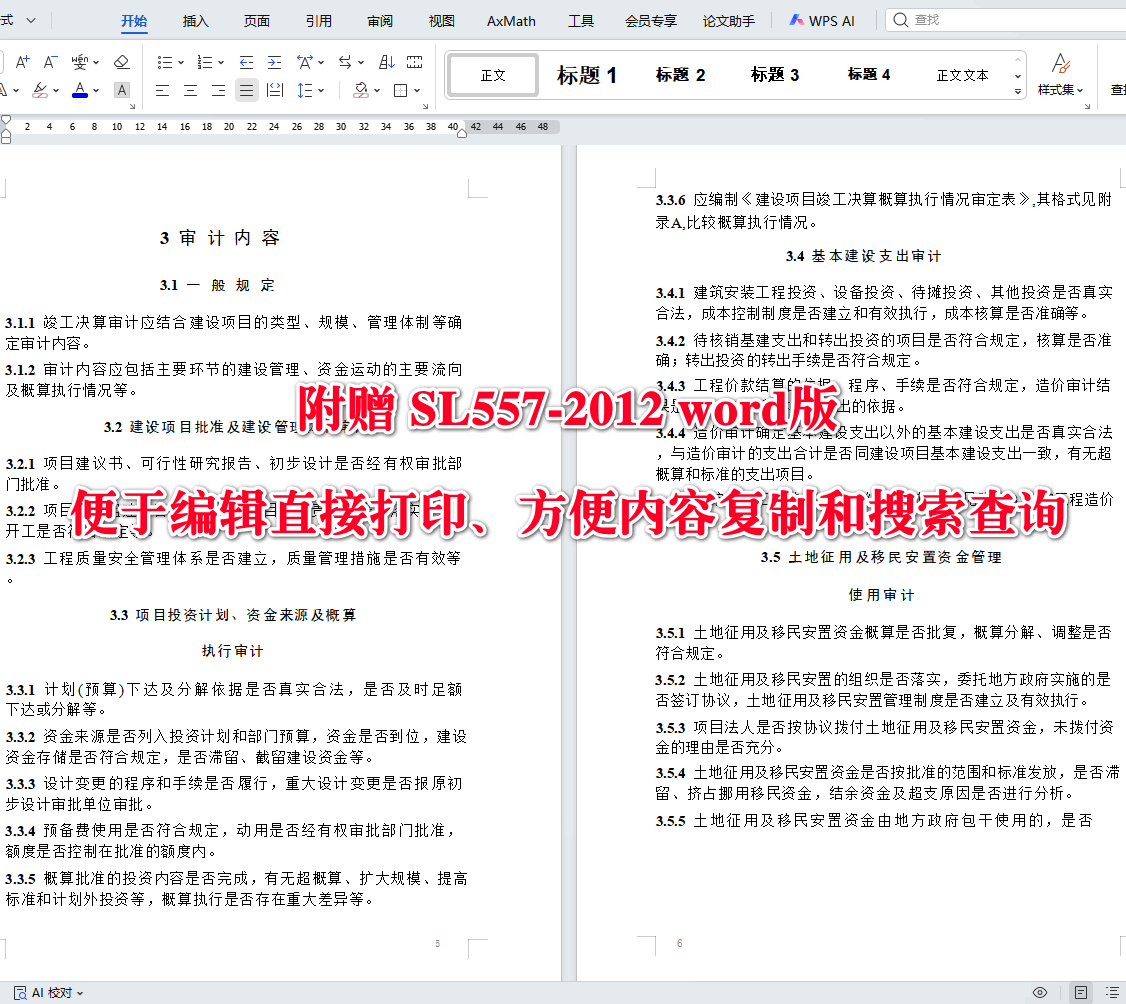Expand phonetic guide dropdown arrow
Viewport: 1126px width, 1004px height.
[96, 63]
